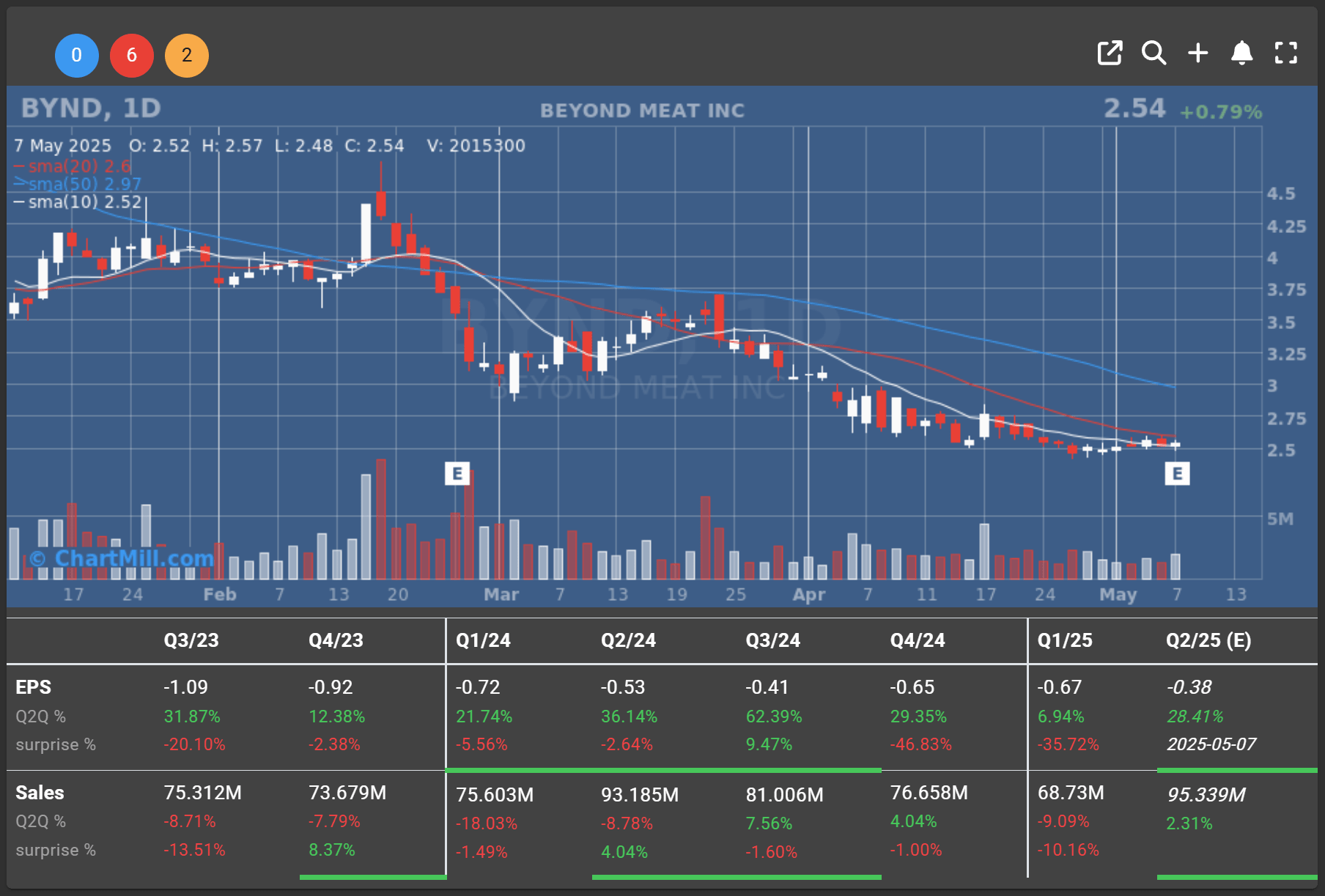1325x896 pixels.
Task: Click Sales value 73.679M
Action: [x=347, y=793]
